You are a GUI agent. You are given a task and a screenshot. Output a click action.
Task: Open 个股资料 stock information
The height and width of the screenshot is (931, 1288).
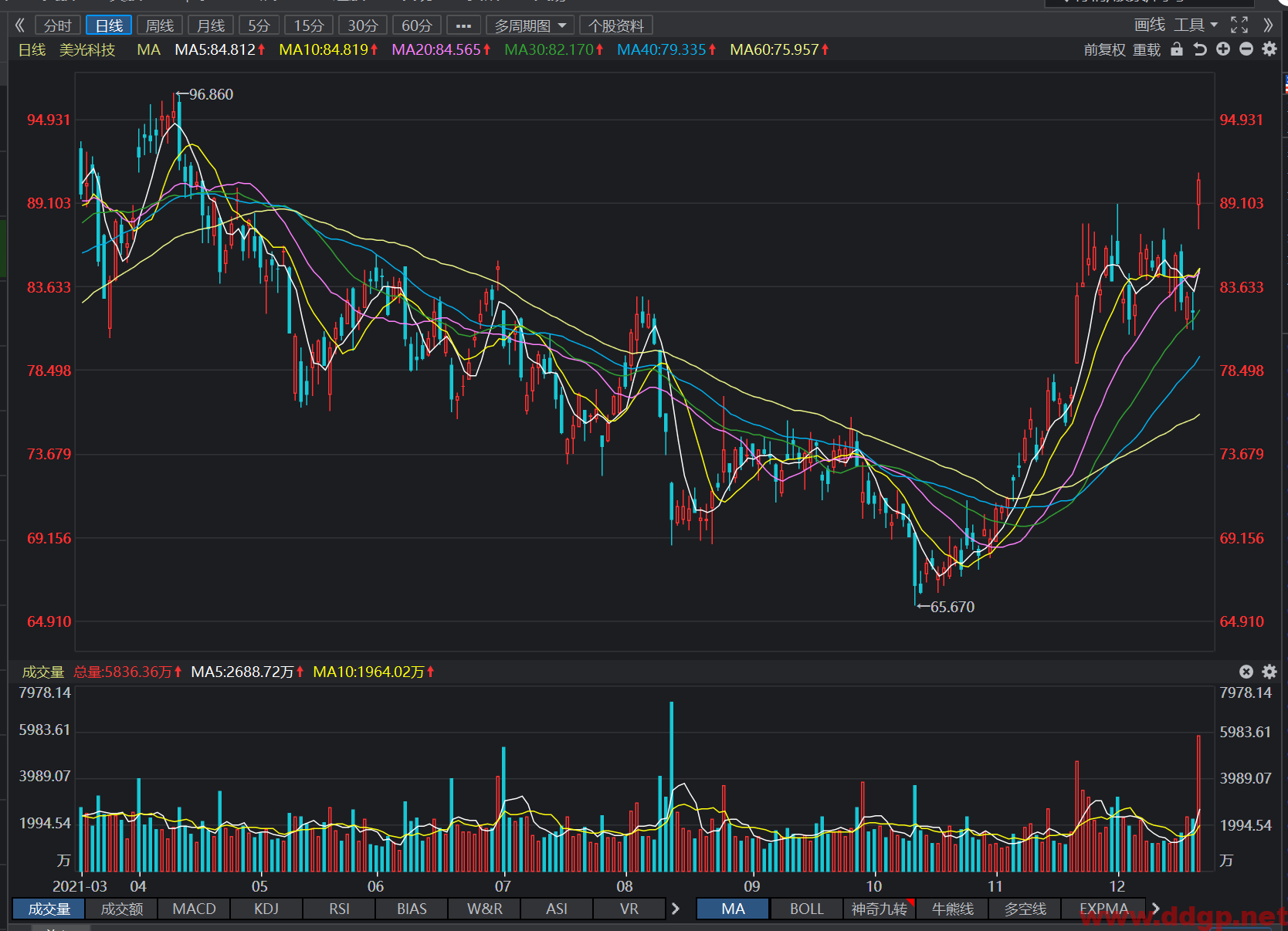click(x=616, y=25)
